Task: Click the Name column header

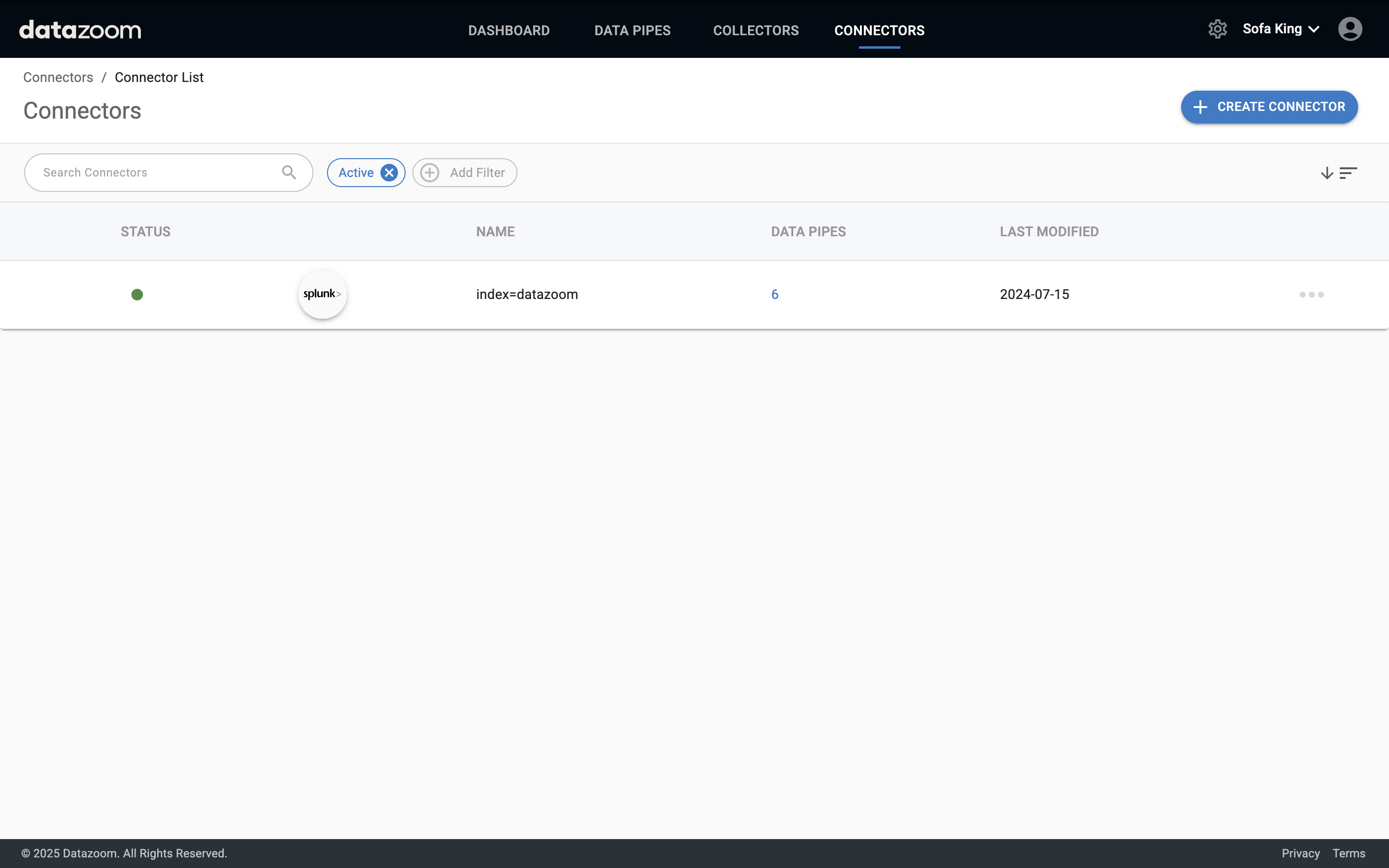Action: point(495,231)
